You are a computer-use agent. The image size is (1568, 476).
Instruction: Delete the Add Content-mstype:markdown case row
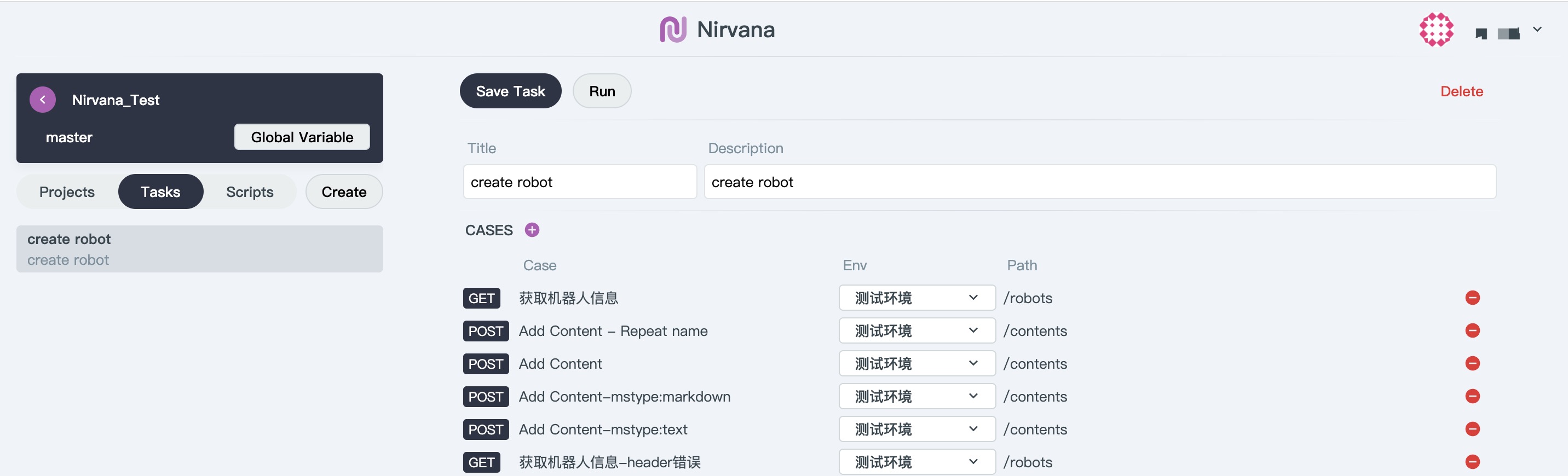point(1472,396)
